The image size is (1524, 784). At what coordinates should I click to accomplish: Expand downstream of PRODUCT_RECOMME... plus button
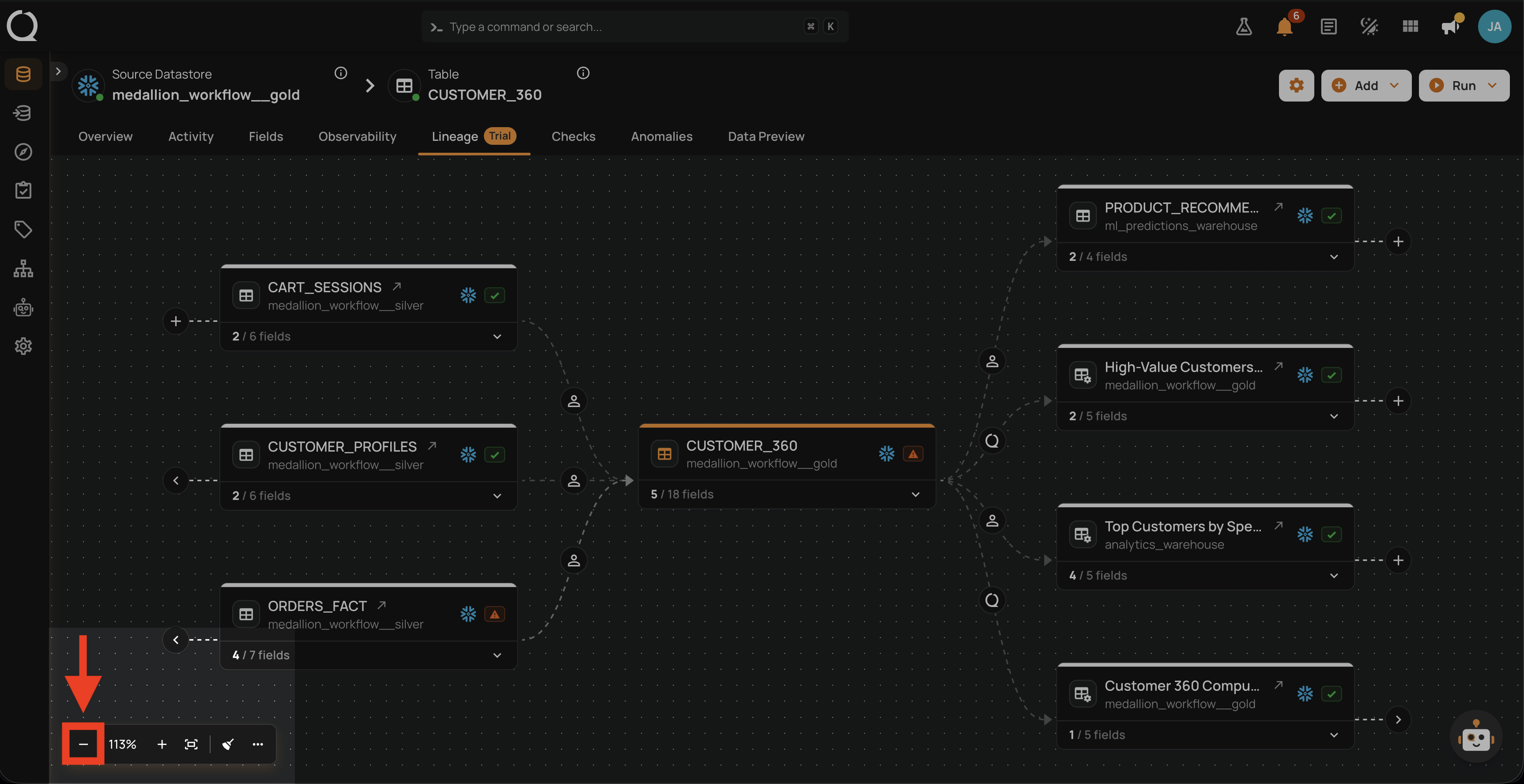[1398, 241]
